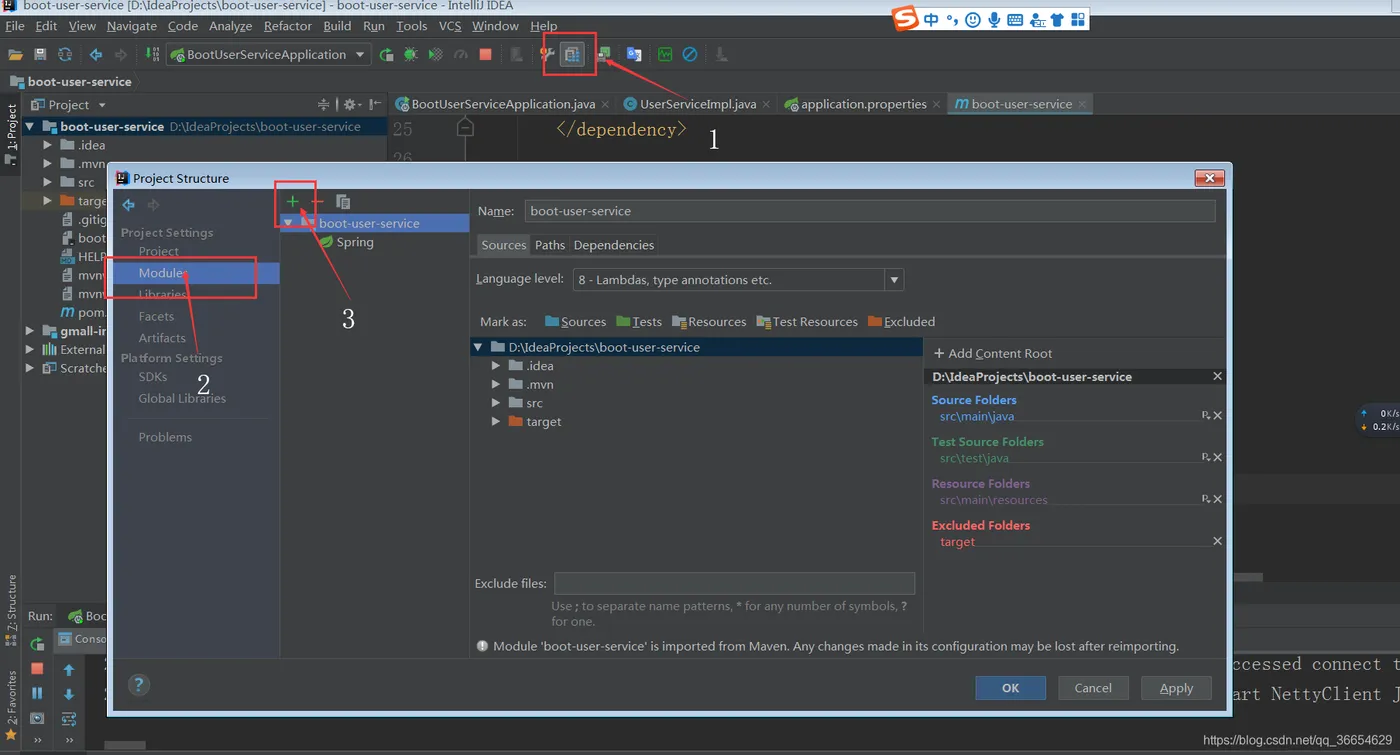Viewport: 1400px width, 755px height.
Task: Select SDKs under Platform Settings
Action: tap(153, 377)
